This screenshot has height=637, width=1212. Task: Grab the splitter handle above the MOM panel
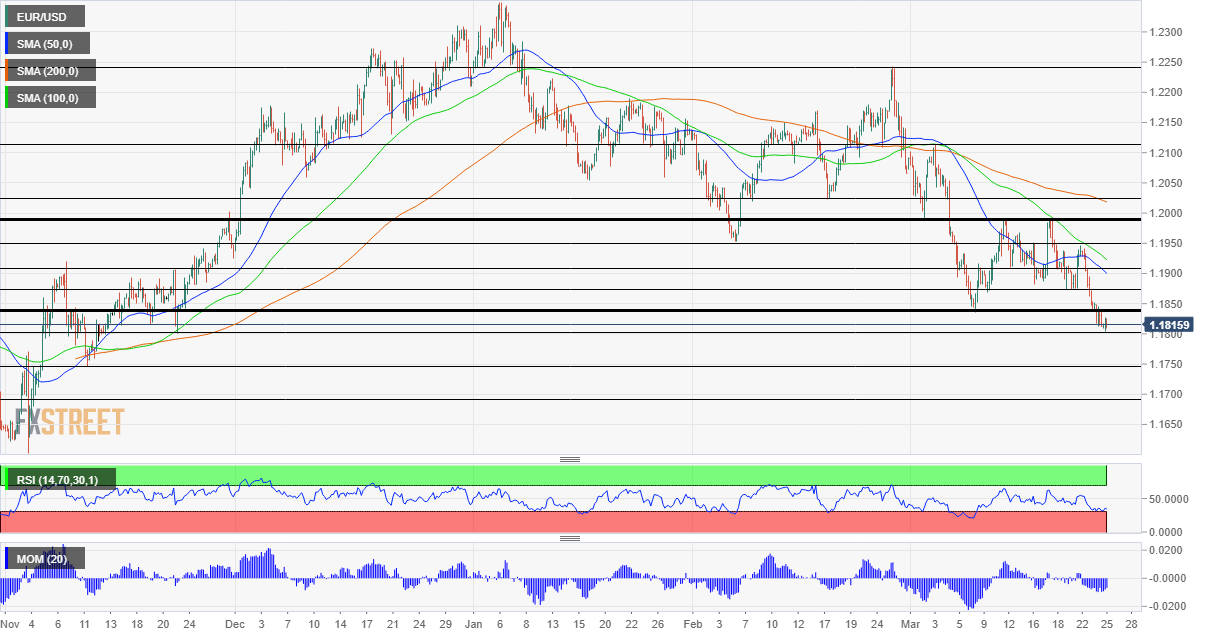tap(570, 538)
